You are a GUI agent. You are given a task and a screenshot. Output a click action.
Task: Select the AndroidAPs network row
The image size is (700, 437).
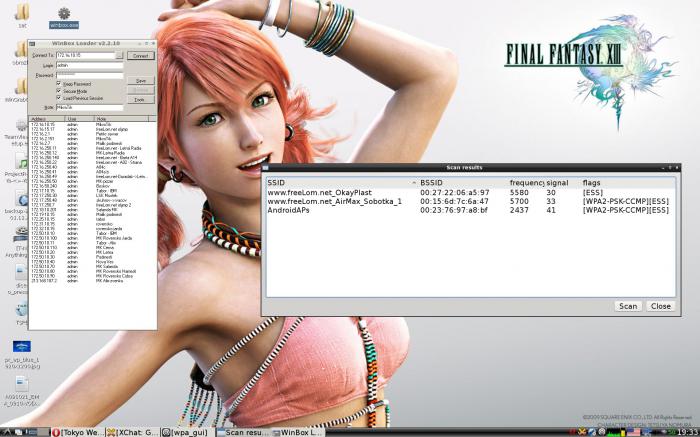pos(471,210)
